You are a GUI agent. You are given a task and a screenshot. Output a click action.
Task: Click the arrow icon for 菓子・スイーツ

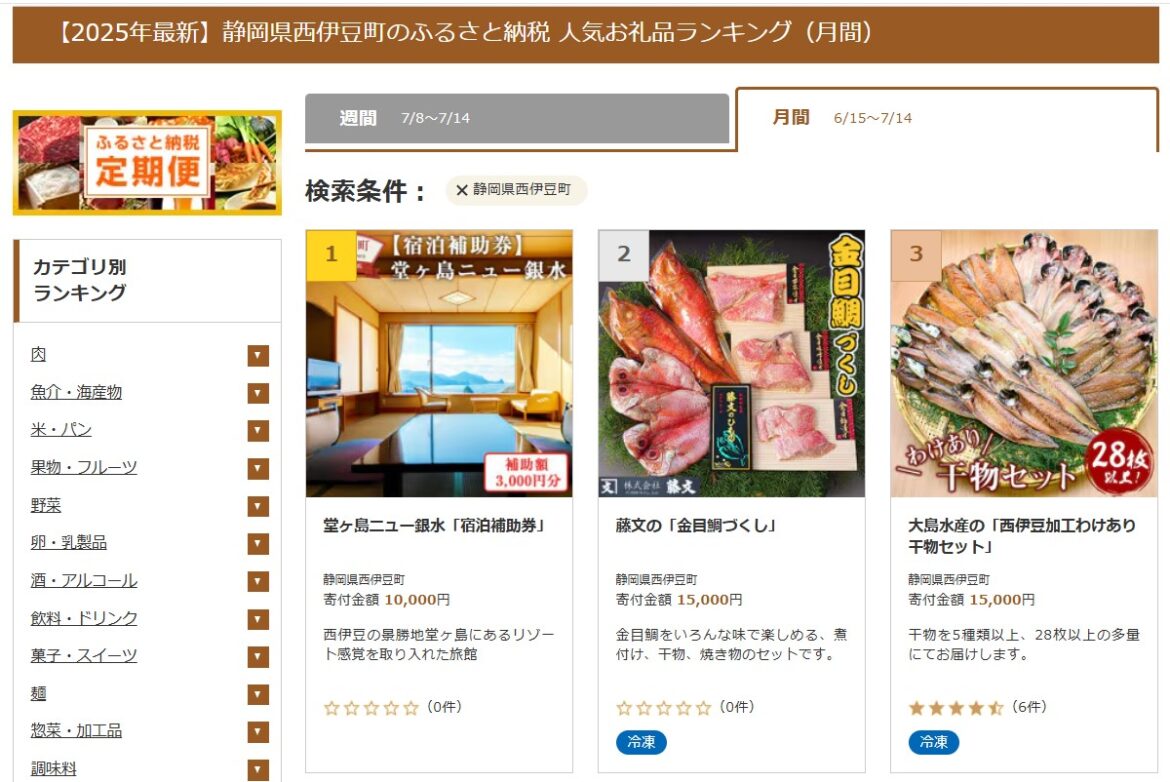point(258,656)
